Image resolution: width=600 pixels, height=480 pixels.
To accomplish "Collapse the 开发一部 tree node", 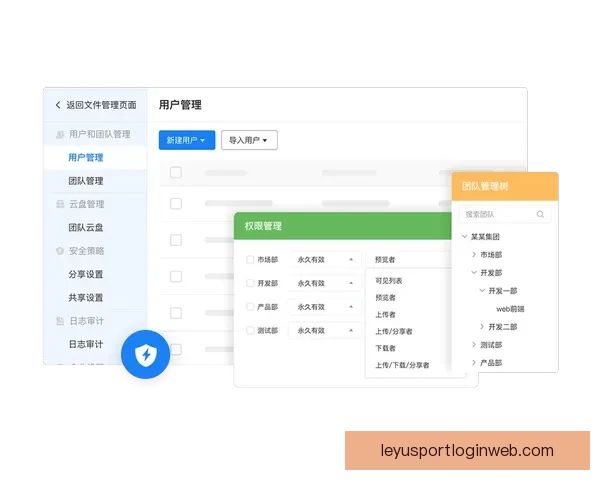I will (x=482, y=291).
